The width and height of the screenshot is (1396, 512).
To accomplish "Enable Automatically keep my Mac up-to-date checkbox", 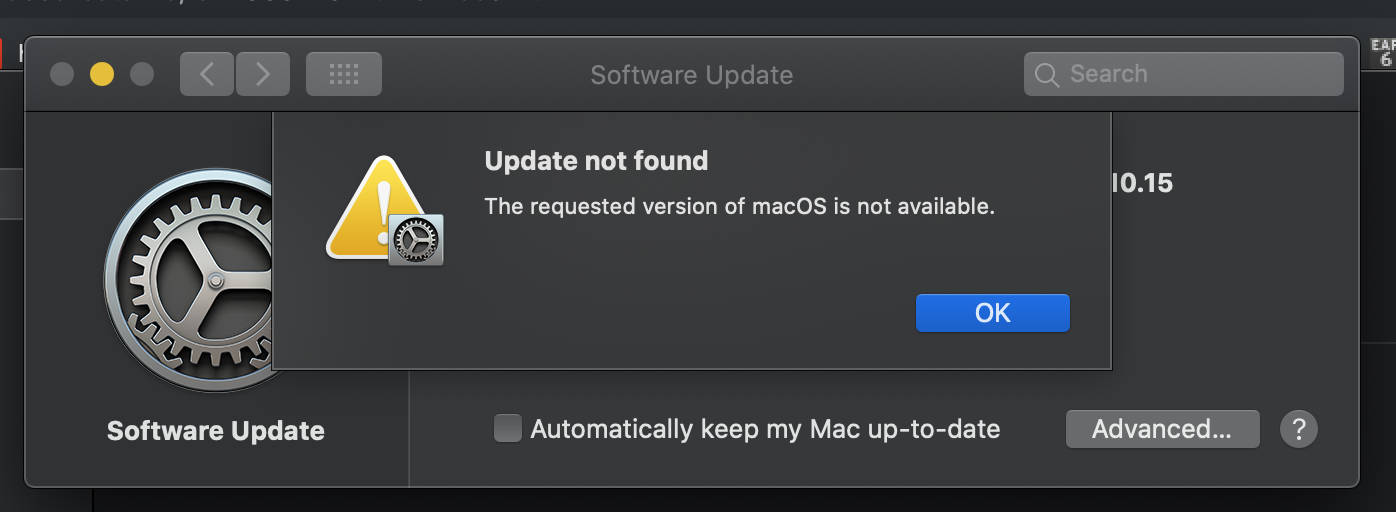I will point(508,429).
